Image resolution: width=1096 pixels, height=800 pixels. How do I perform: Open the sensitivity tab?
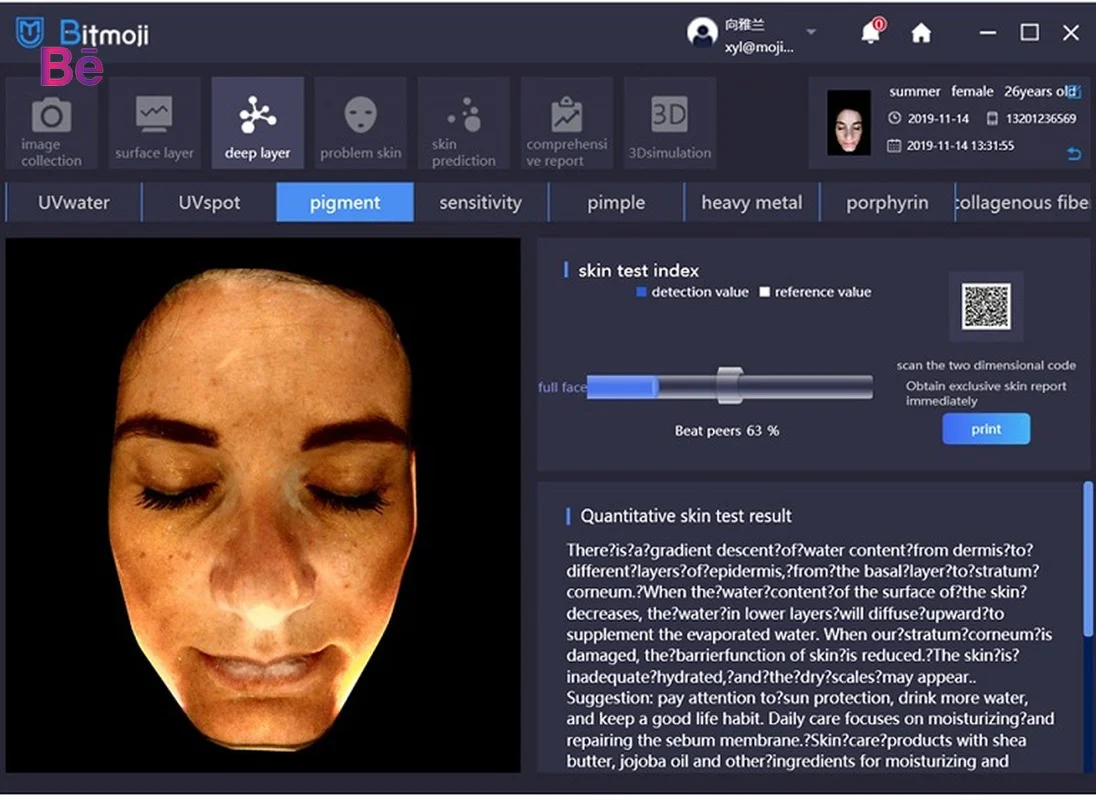[480, 202]
